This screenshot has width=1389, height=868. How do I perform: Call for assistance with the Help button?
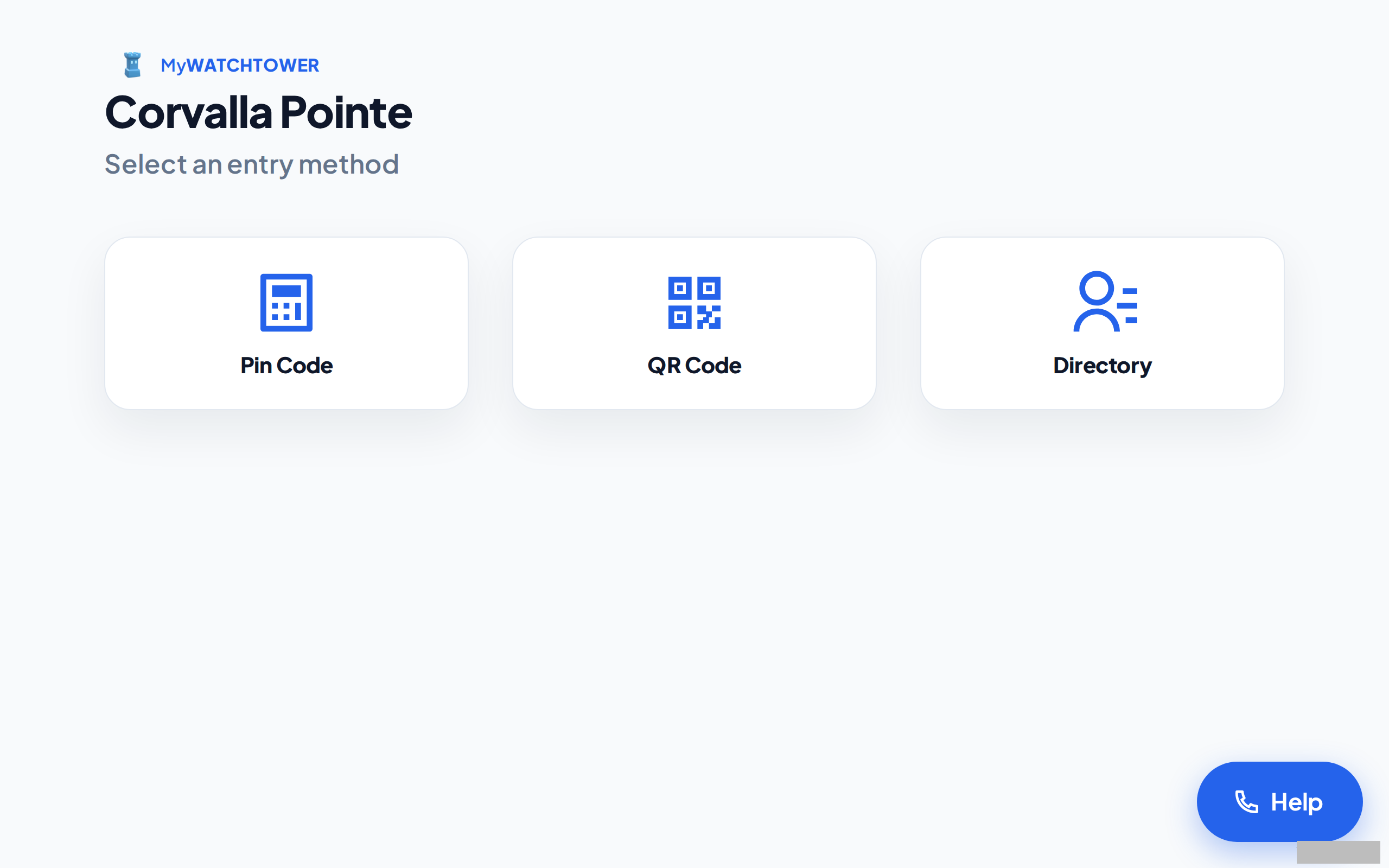tap(1279, 801)
